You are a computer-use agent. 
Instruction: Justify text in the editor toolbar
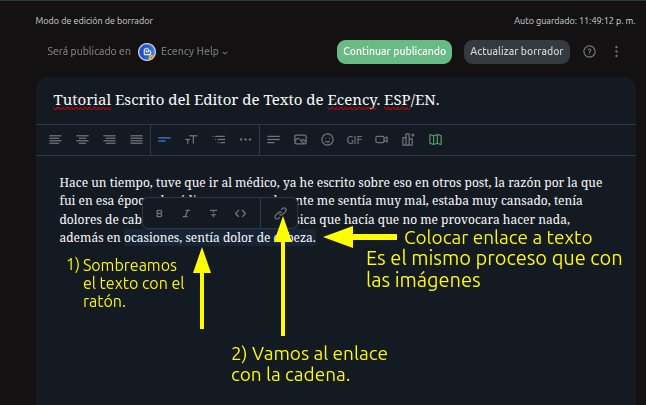click(136, 140)
